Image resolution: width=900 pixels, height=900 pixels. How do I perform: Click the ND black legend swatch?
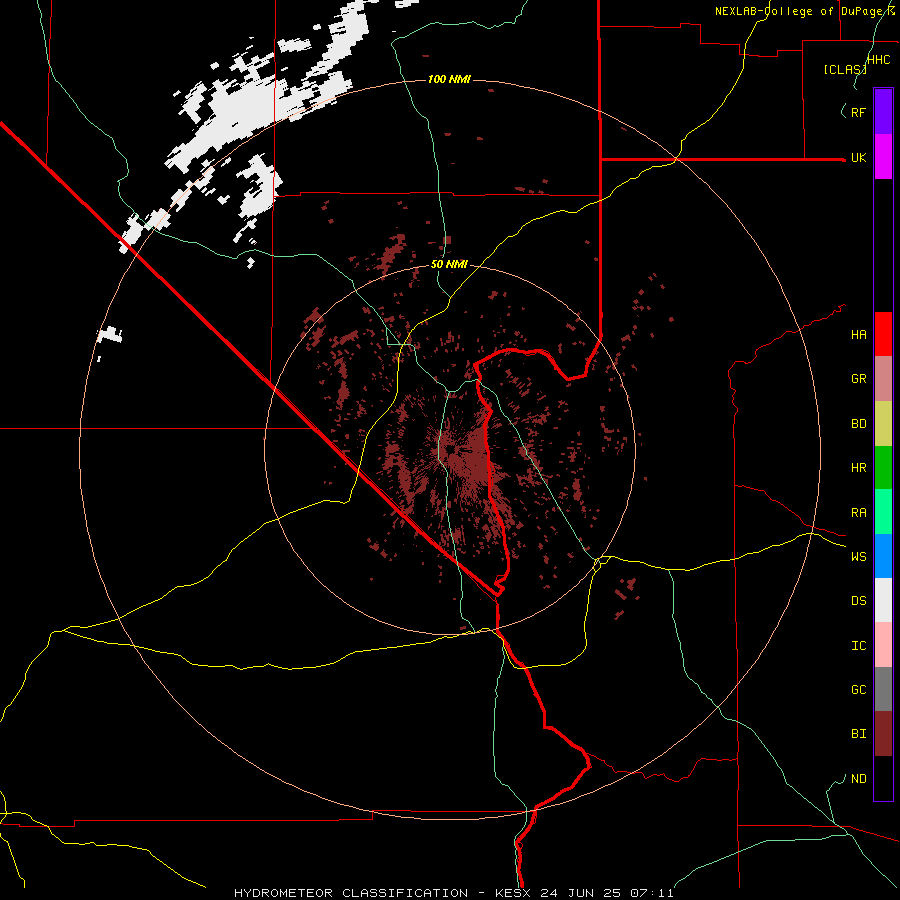[x=883, y=778]
